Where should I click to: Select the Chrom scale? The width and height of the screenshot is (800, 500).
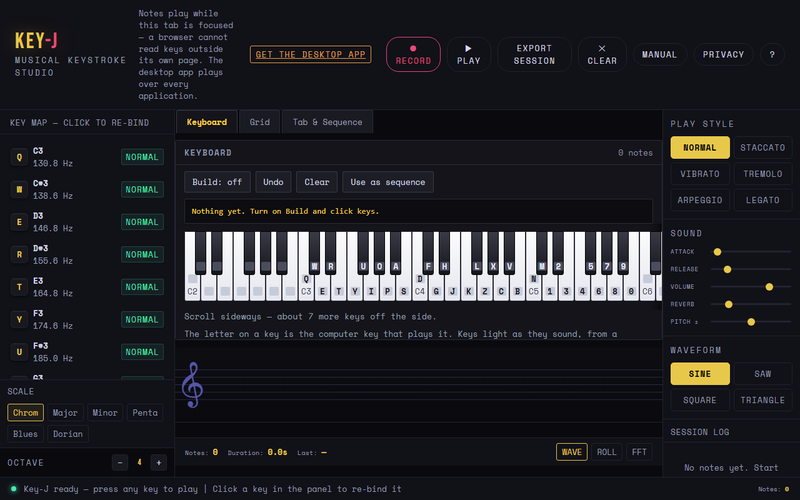point(26,413)
